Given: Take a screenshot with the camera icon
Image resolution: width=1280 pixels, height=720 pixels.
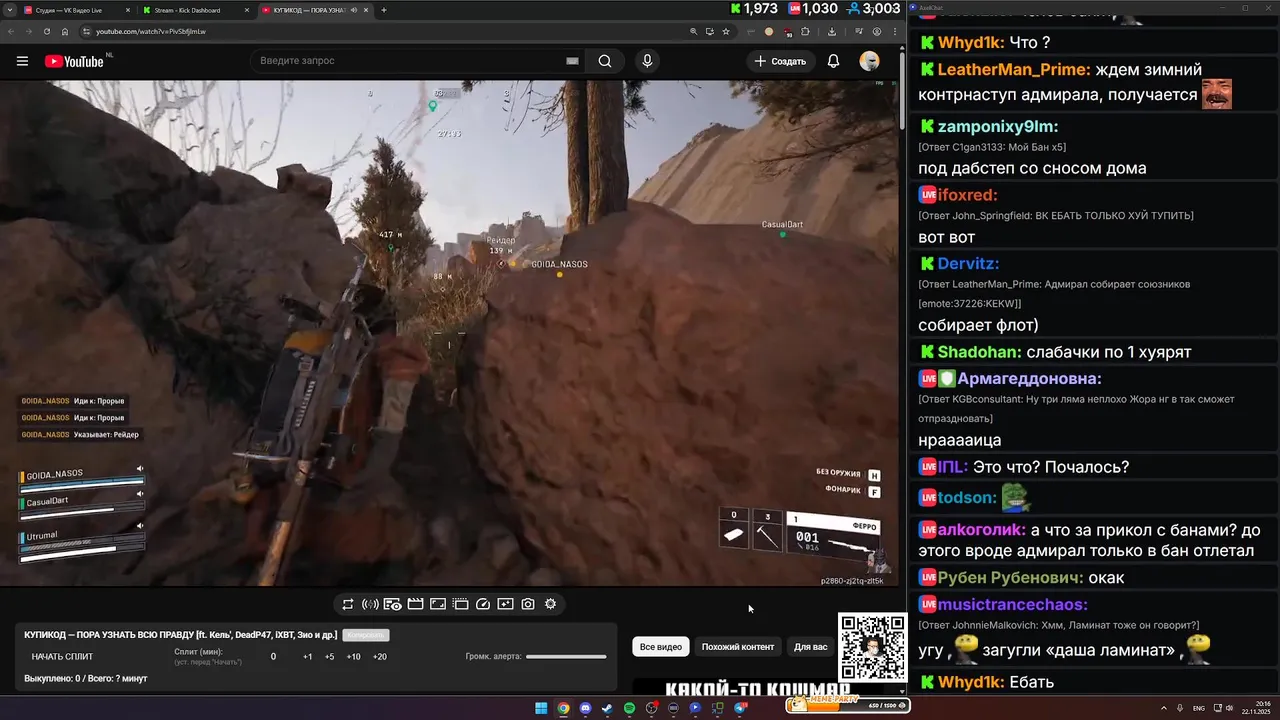Looking at the screenshot, I should [x=528, y=604].
